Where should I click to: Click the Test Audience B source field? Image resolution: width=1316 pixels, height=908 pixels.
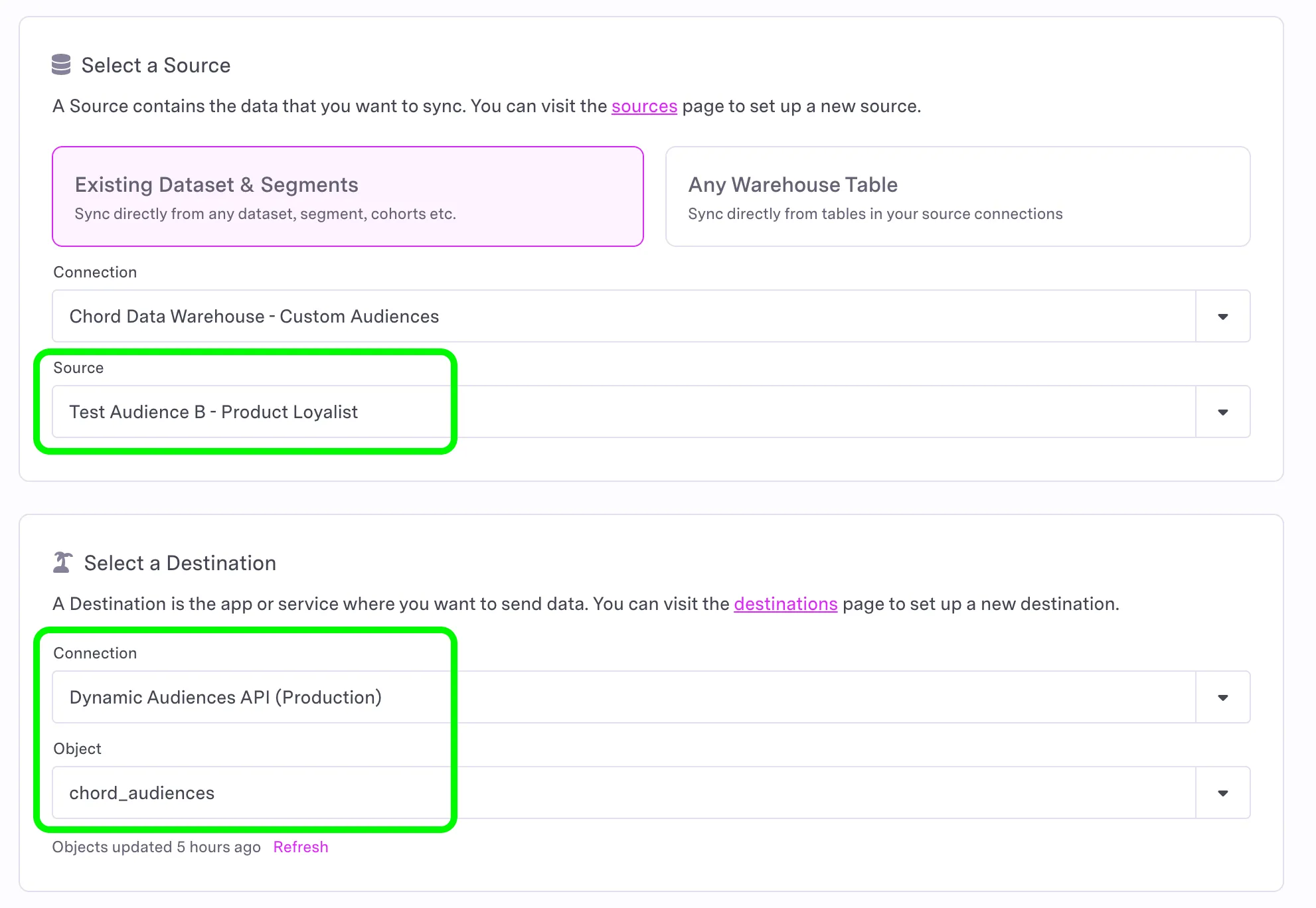[624, 412]
